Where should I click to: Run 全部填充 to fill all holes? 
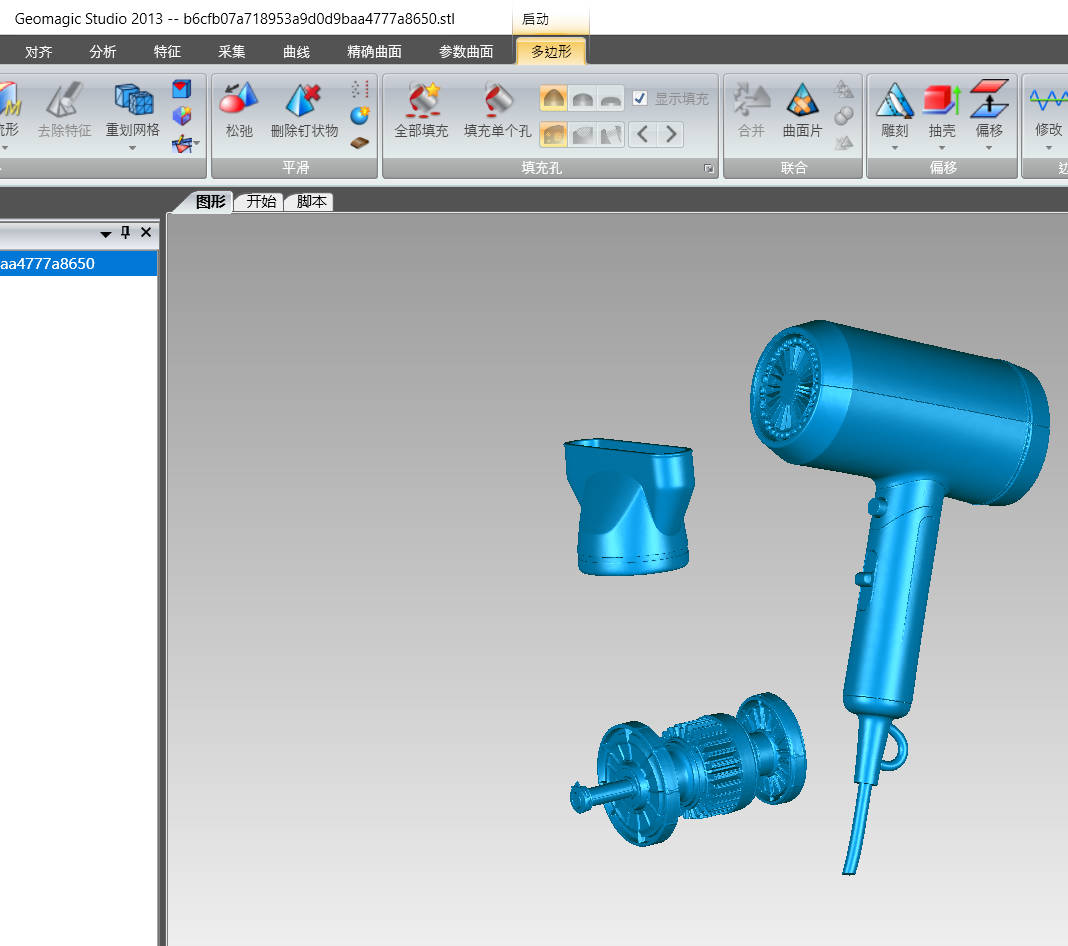point(421,109)
